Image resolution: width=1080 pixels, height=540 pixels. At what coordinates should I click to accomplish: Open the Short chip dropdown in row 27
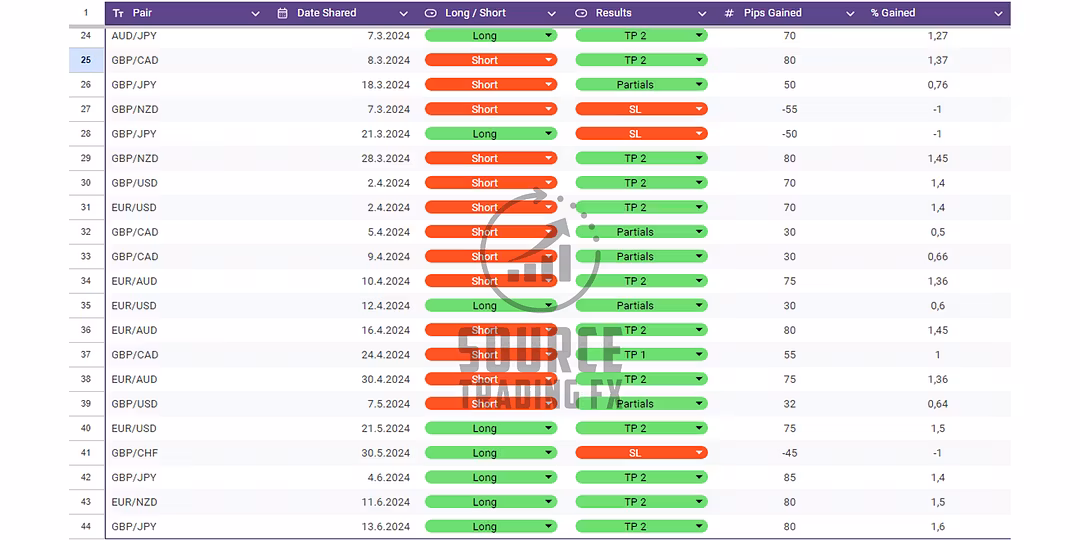[x=549, y=109]
